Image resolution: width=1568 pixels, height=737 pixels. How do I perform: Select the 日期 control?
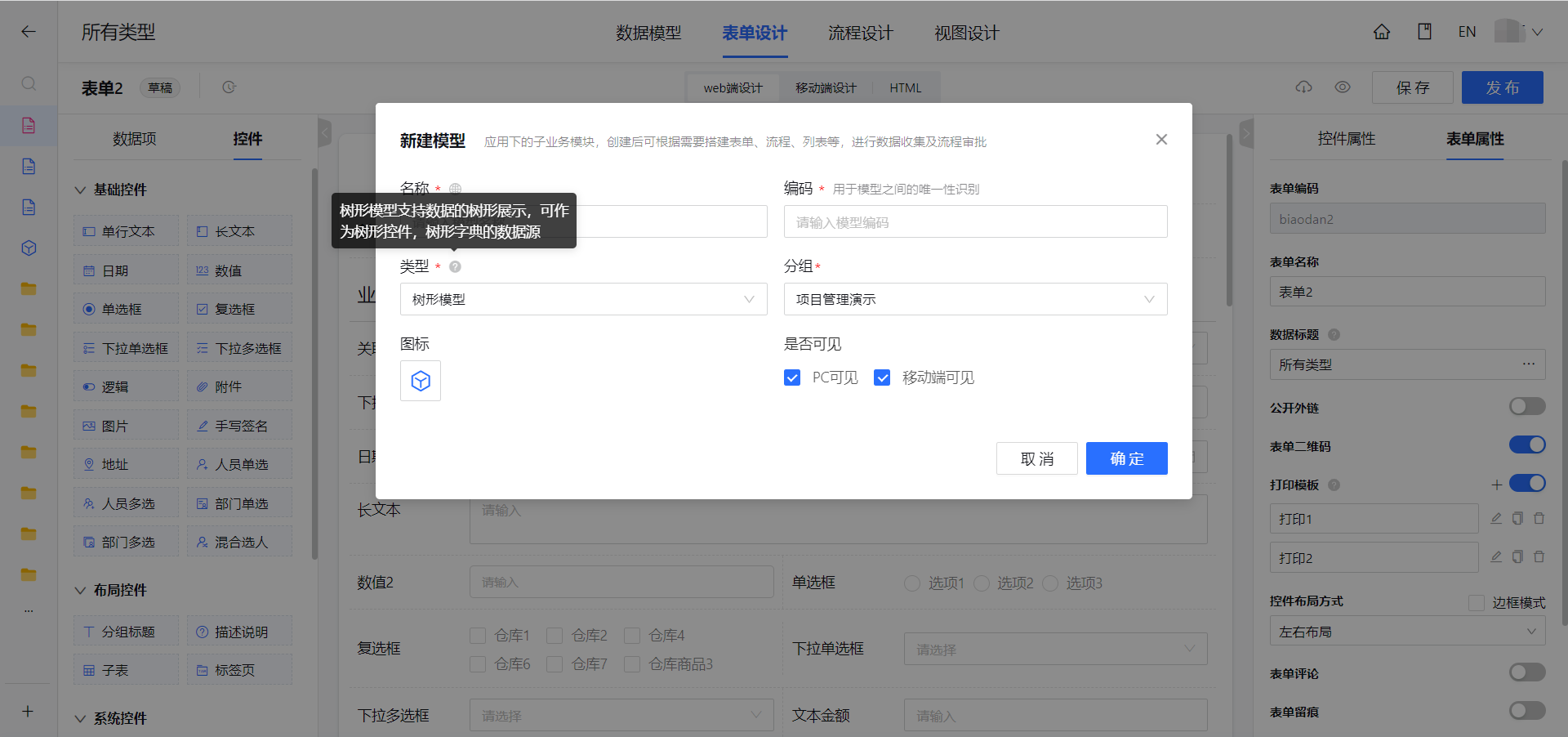126,270
